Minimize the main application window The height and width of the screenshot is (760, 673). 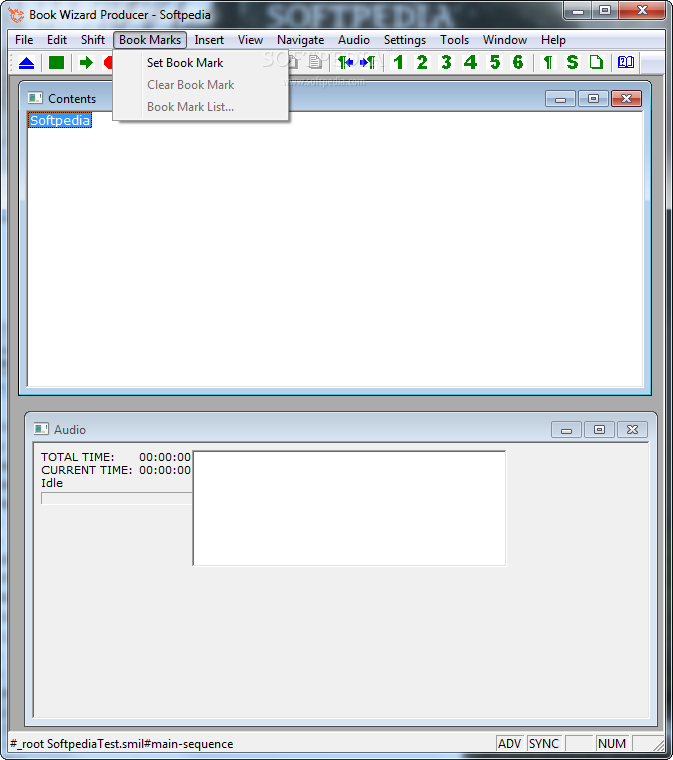(578, 11)
